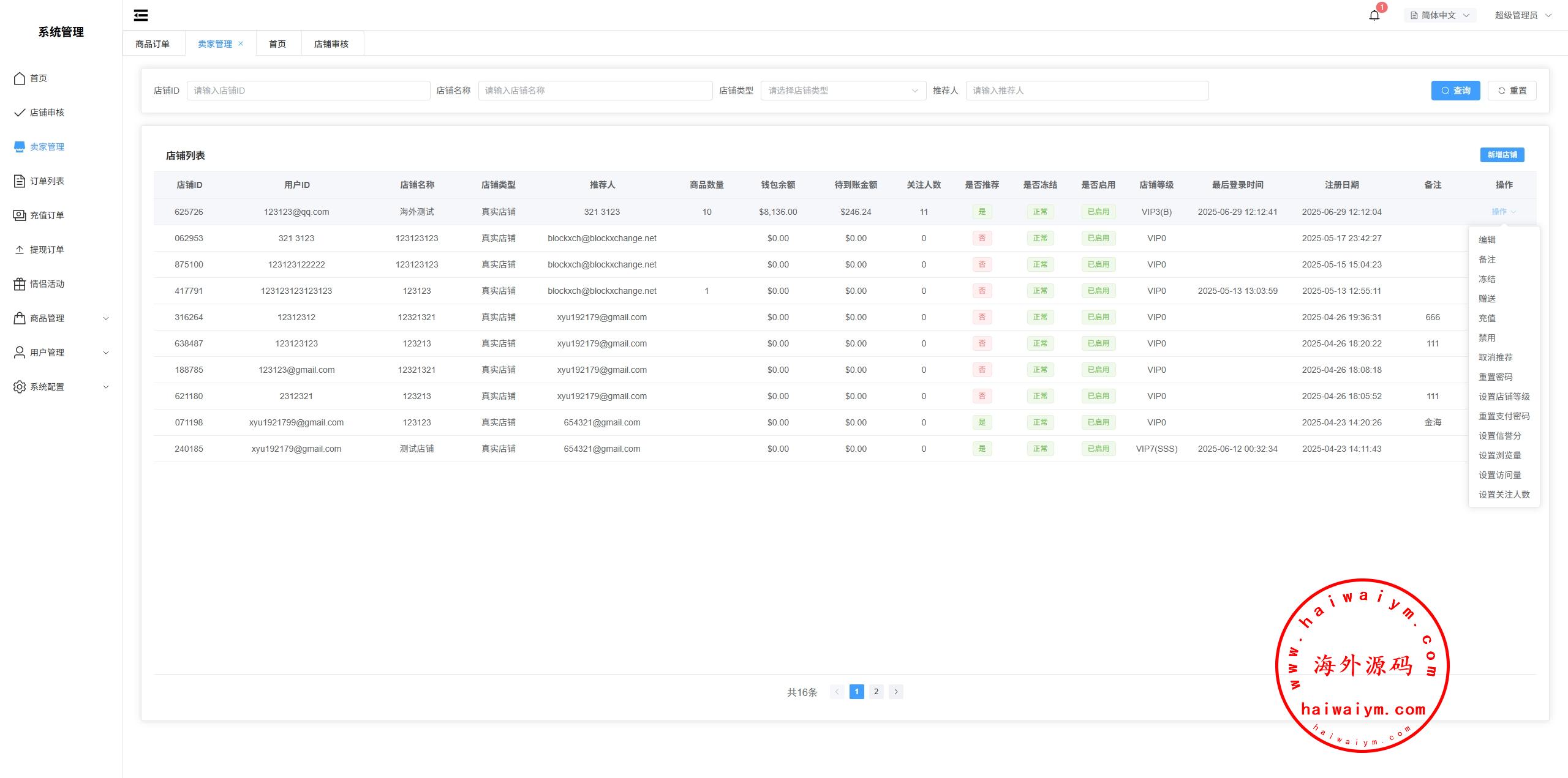Click the 查询 search button
This screenshot has height=778, width=1568.
(1455, 91)
